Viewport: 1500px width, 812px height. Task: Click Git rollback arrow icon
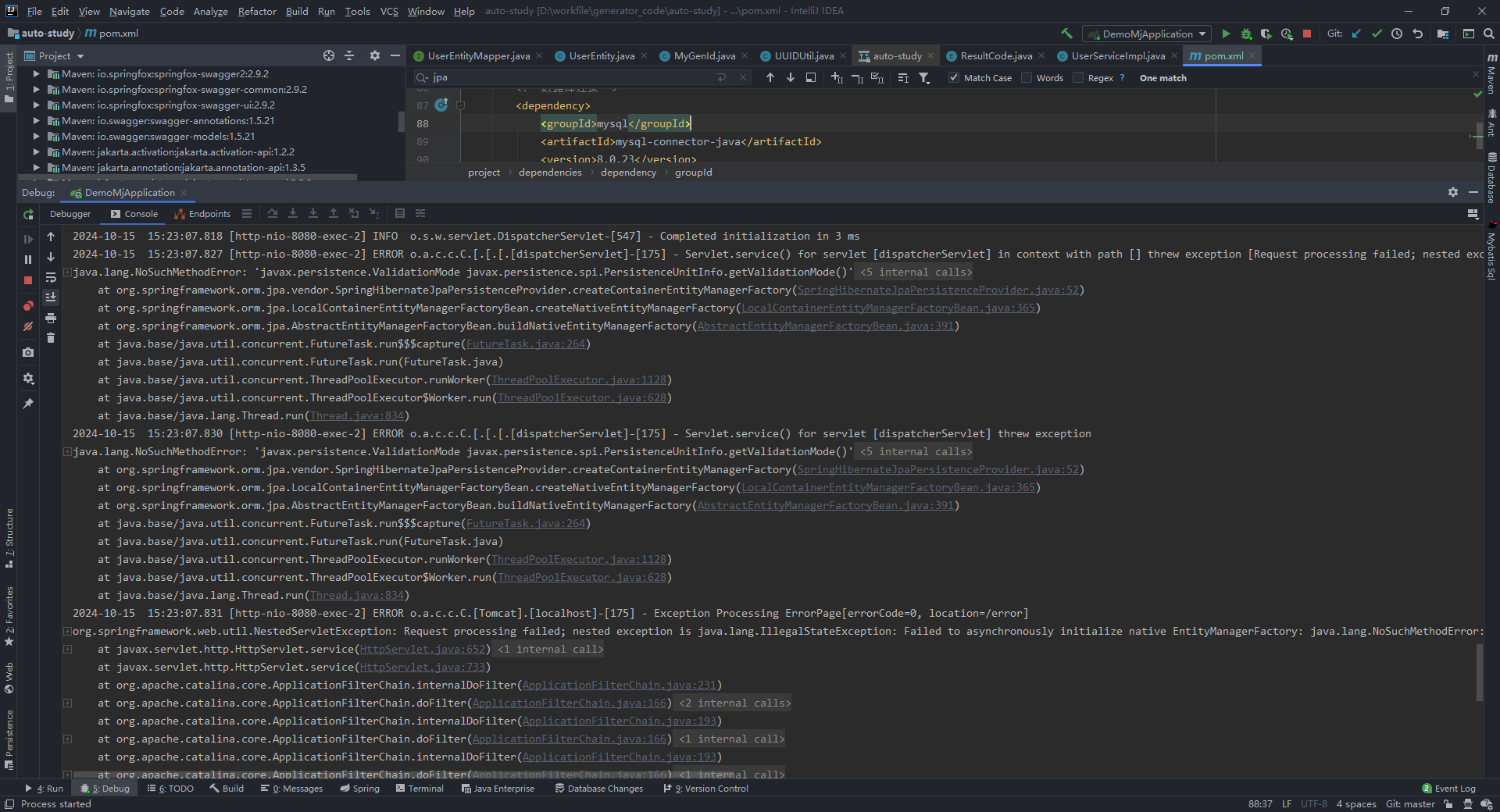(x=1417, y=34)
